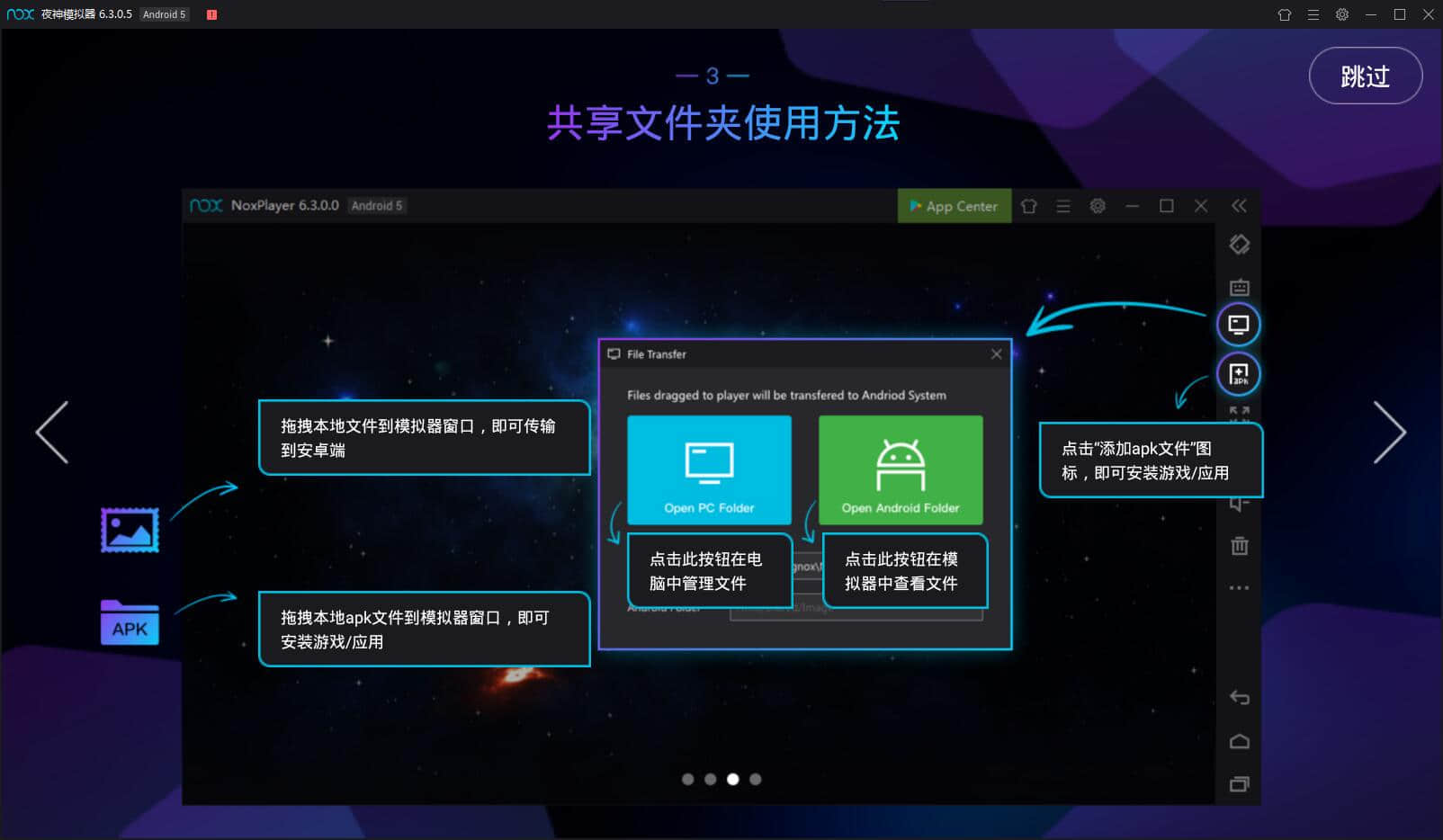Viewport: 1443px width, 840px height.
Task: Advance to the next tutorial slide arrow
Action: click(x=1390, y=433)
